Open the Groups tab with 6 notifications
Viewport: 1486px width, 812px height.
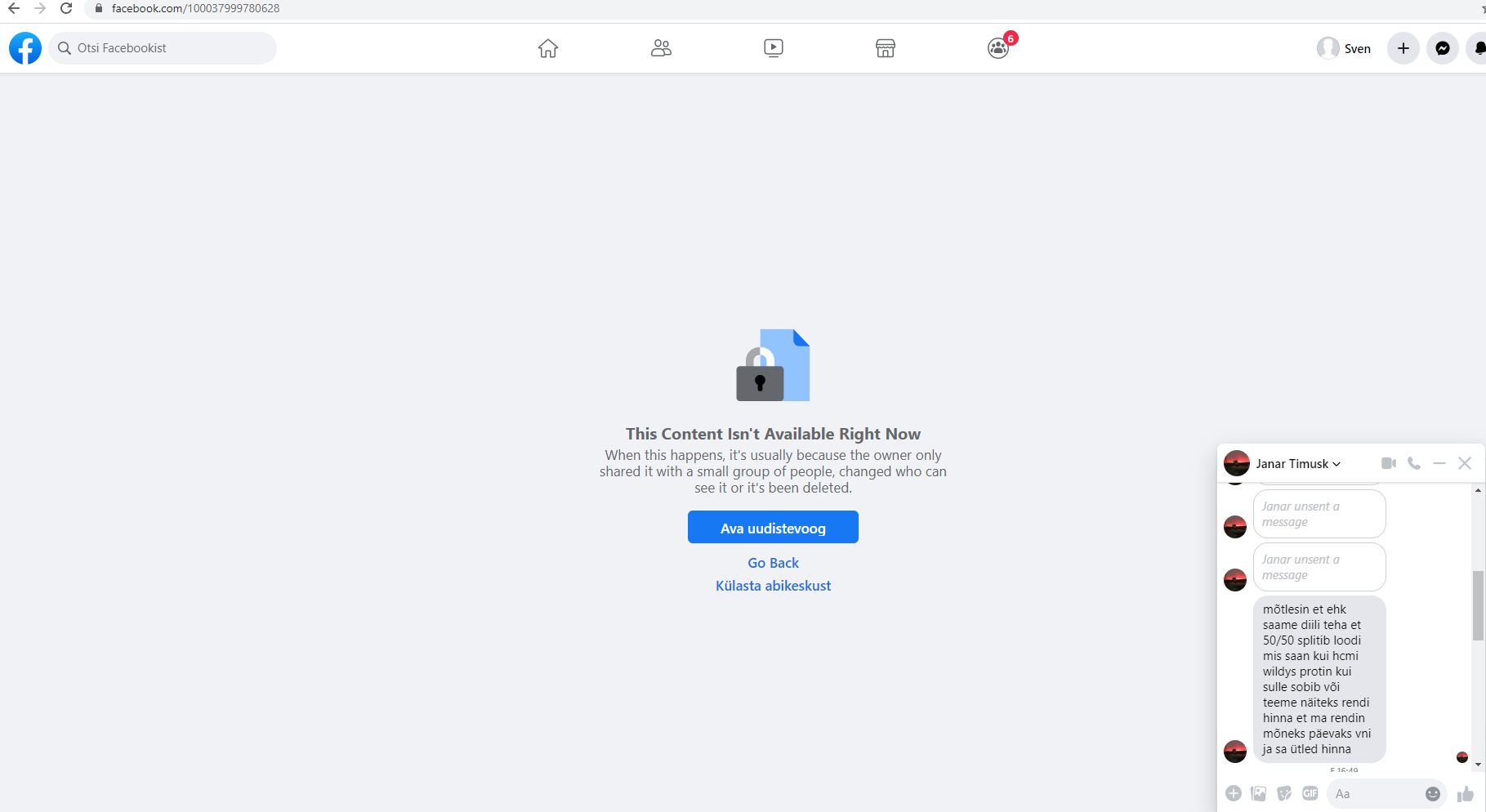[x=998, y=48]
